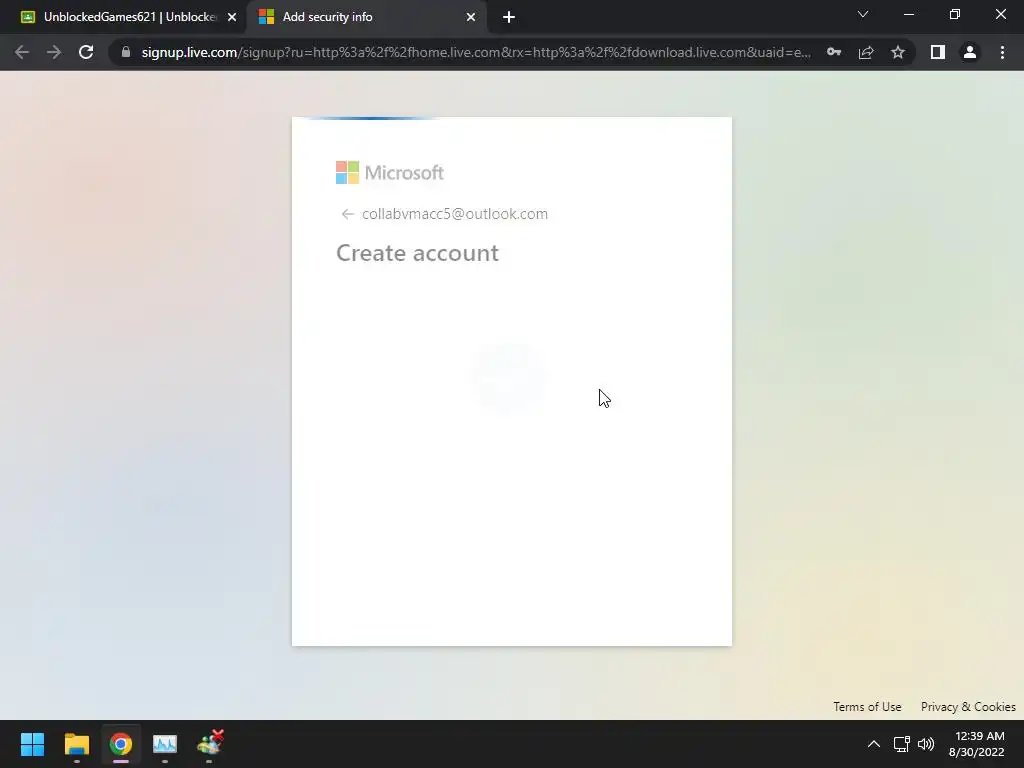
Task: Open the clock showing 12:39 AM
Action: coord(976,744)
